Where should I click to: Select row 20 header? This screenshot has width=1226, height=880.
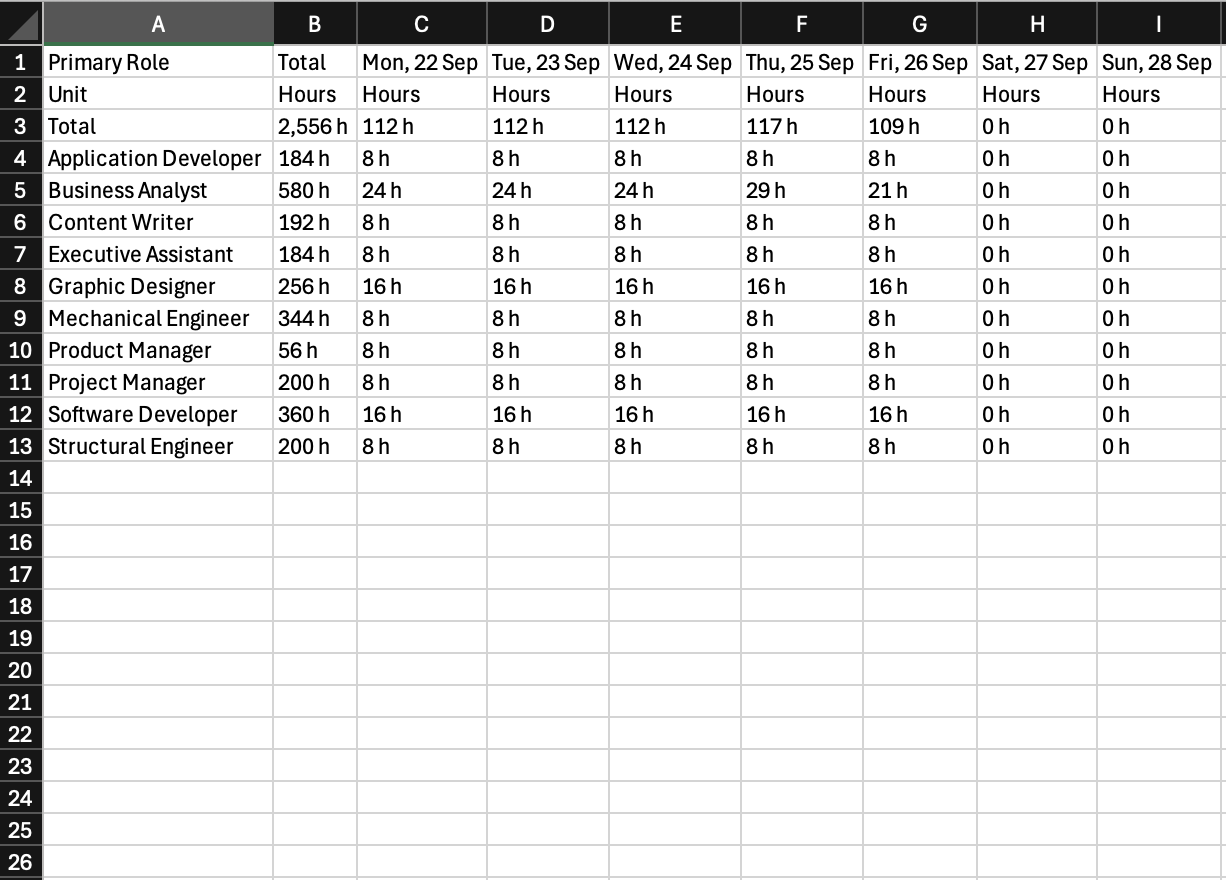(x=21, y=670)
